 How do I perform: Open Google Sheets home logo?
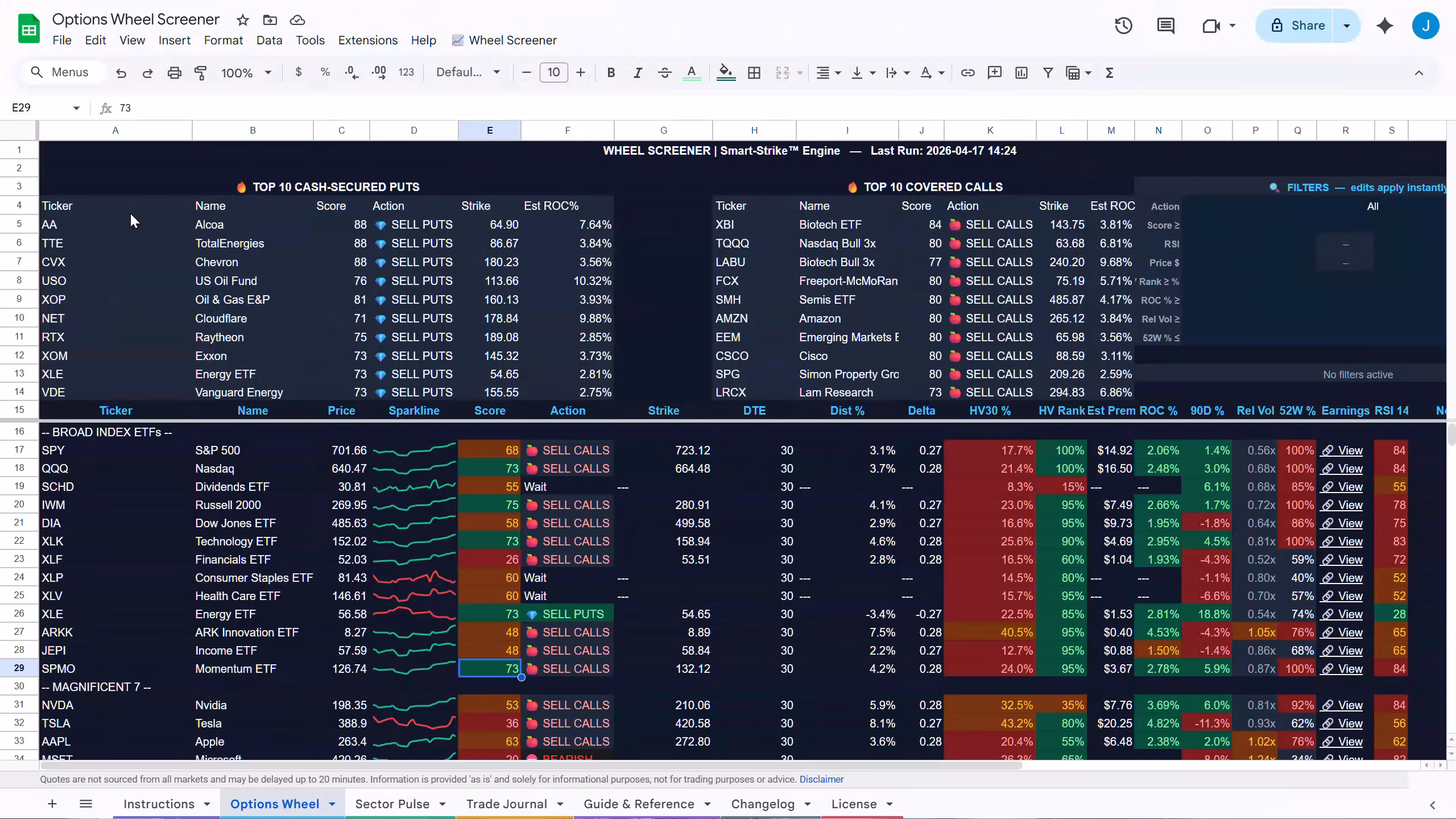(28, 28)
